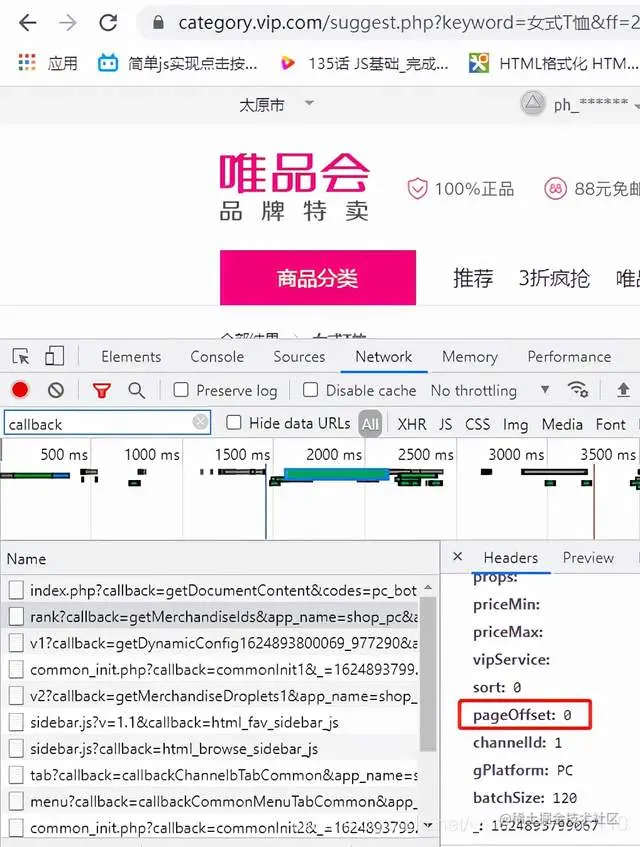Select the 推荐 navigation item

(x=473, y=278)
